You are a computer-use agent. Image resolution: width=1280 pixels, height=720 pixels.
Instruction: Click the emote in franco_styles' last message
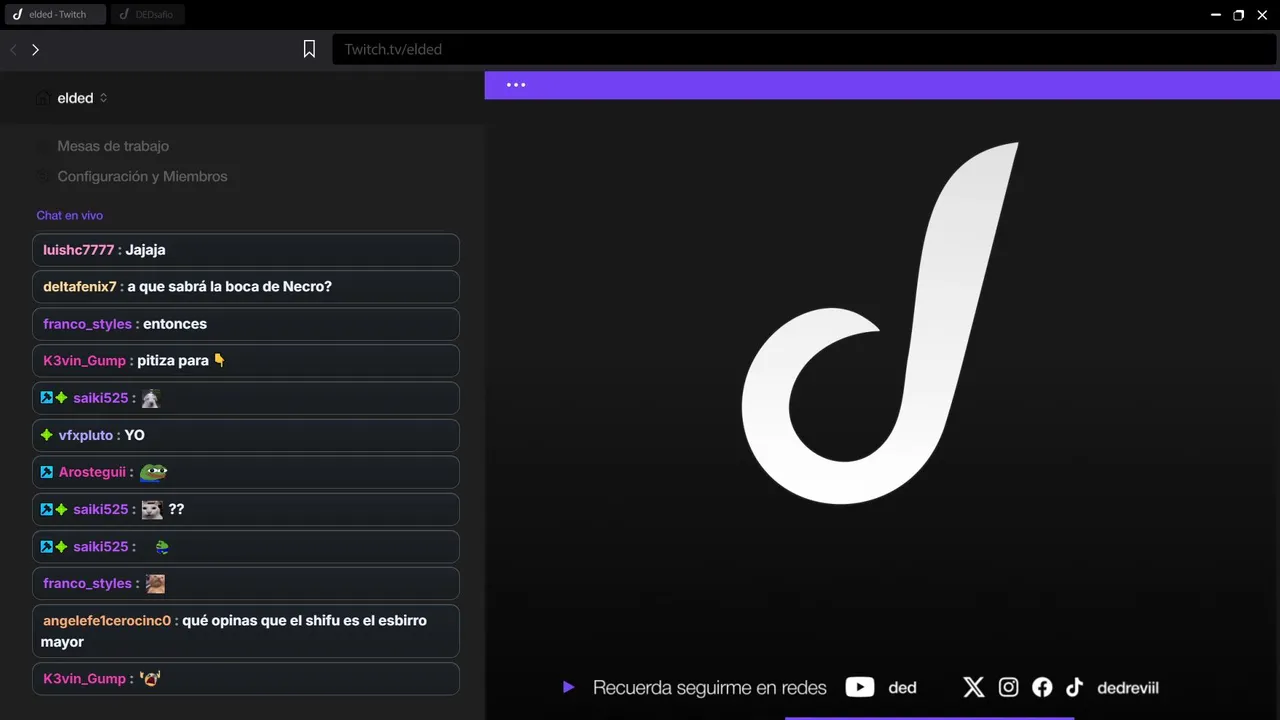pyautogui.click(x=155, y=583)
